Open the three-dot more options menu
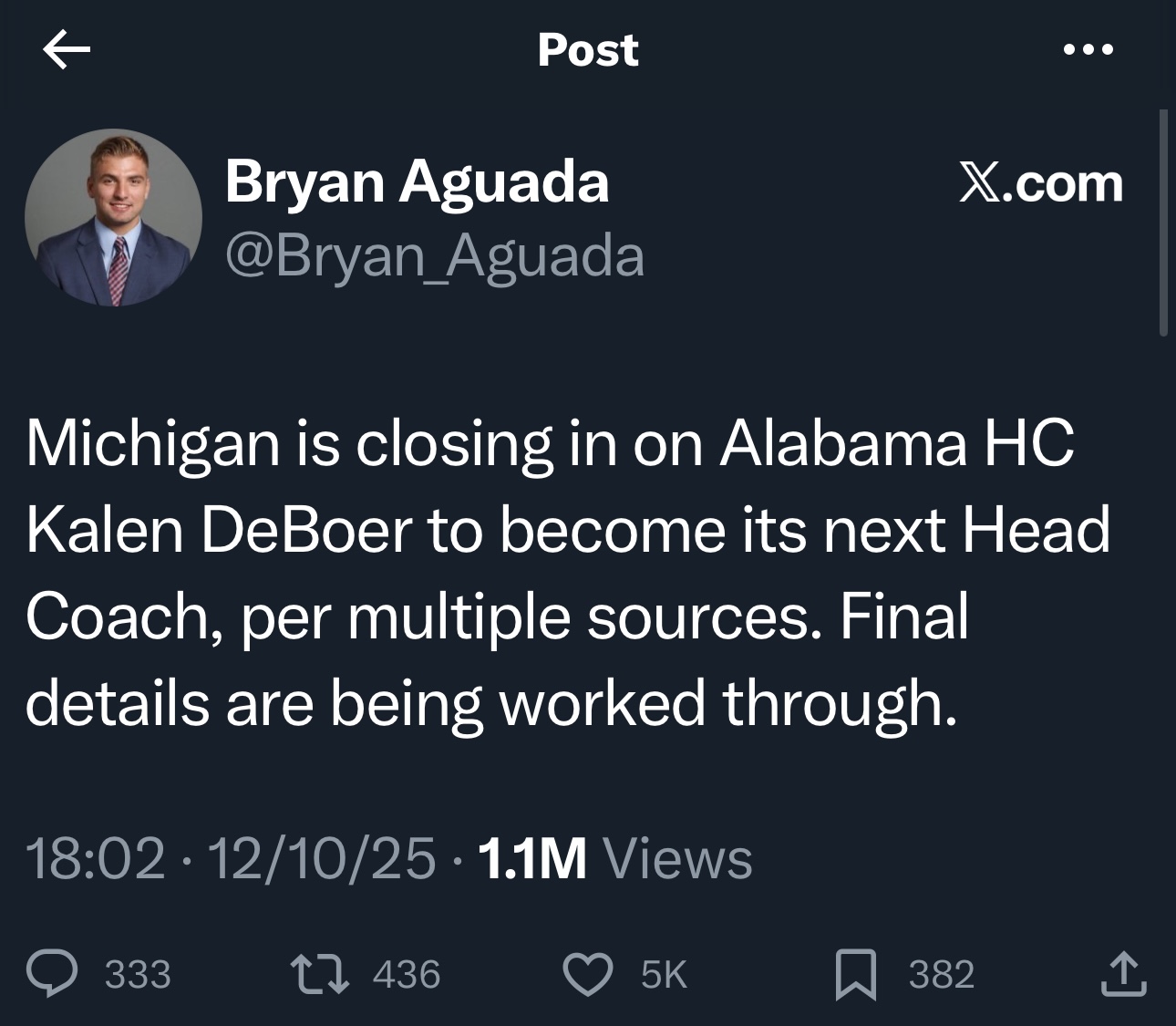 tap(1088, 50)
